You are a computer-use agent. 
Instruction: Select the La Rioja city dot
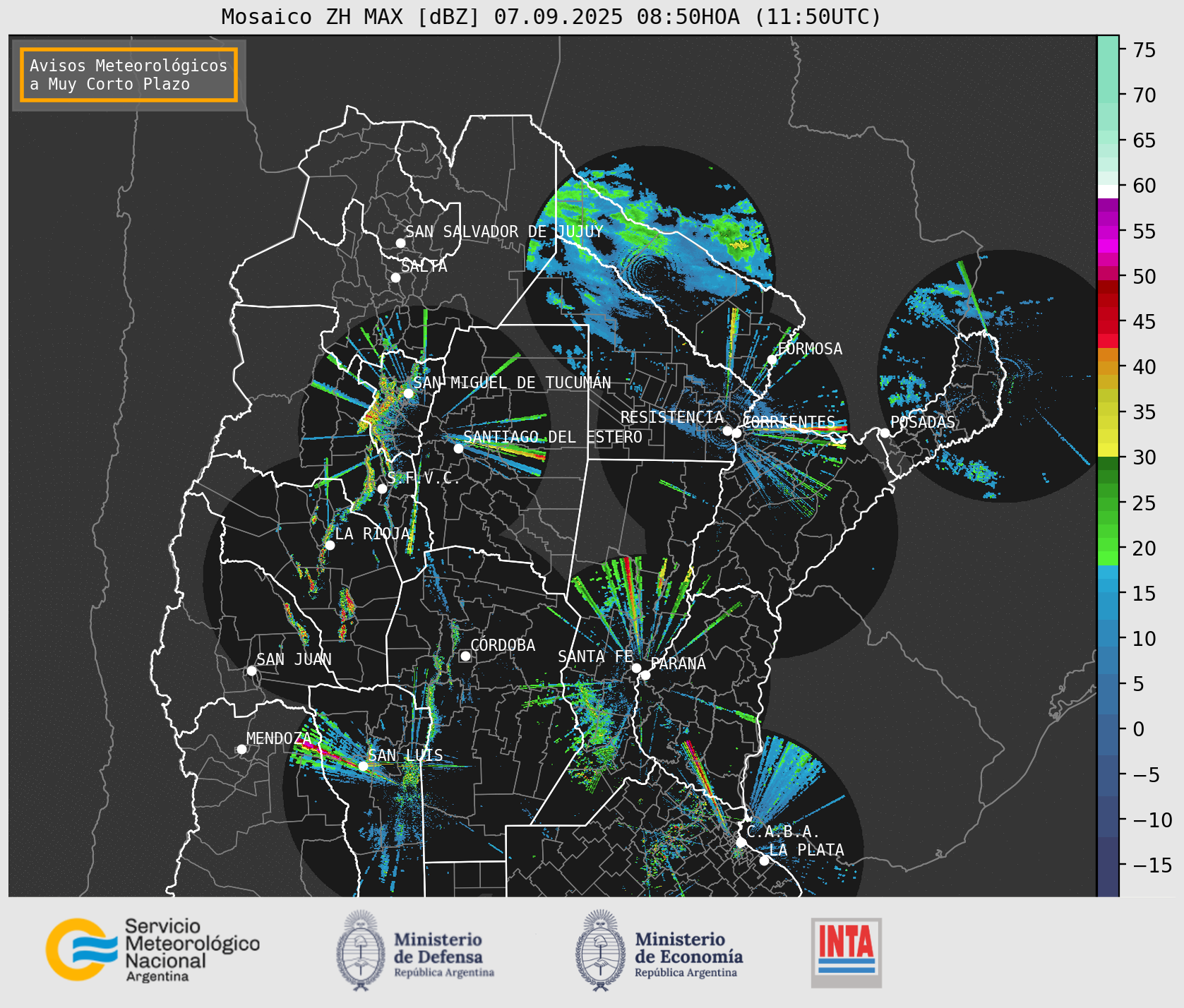click(x=330, y=545)
